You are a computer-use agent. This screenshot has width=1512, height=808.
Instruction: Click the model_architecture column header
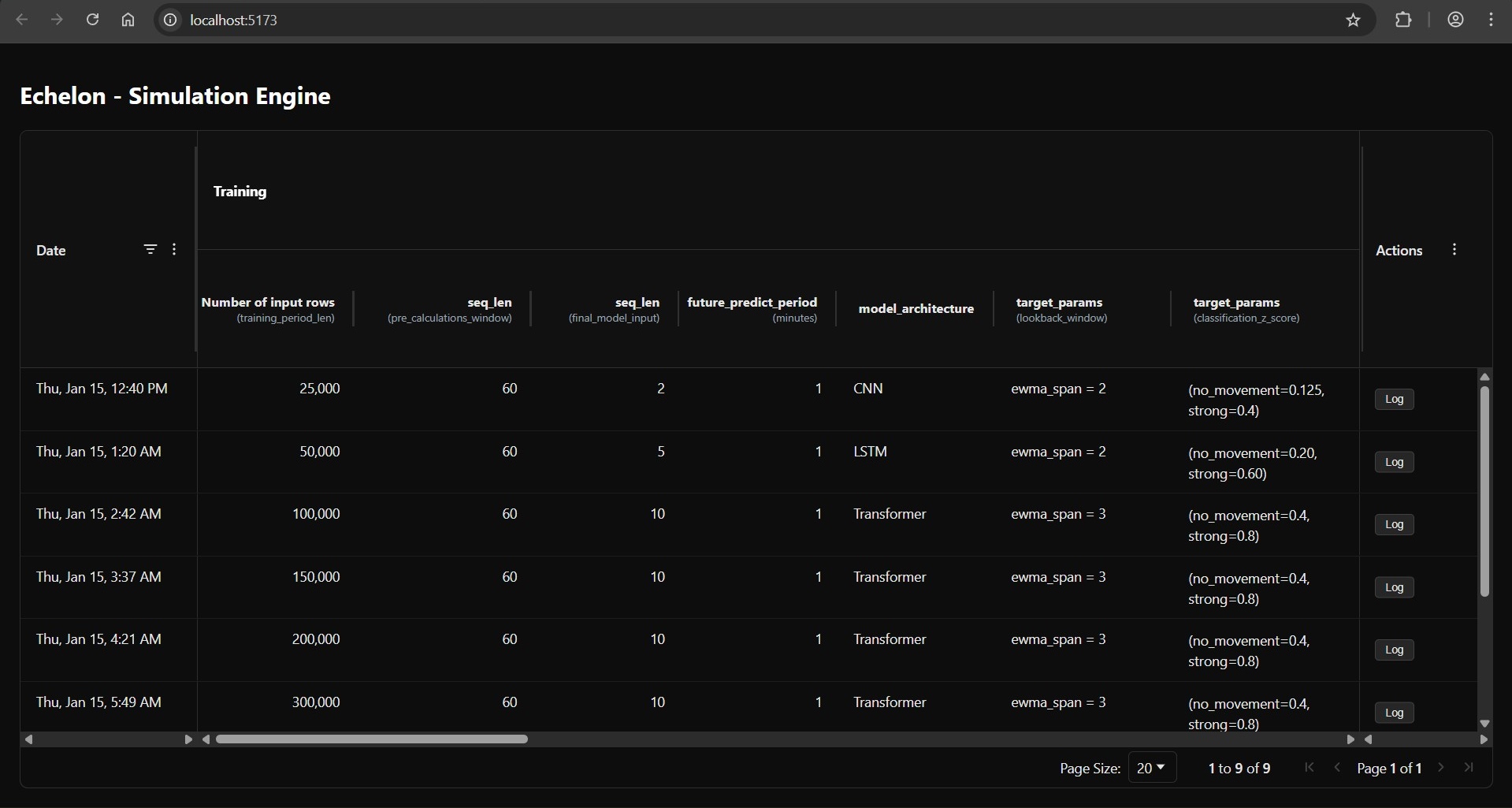point(916,308)
